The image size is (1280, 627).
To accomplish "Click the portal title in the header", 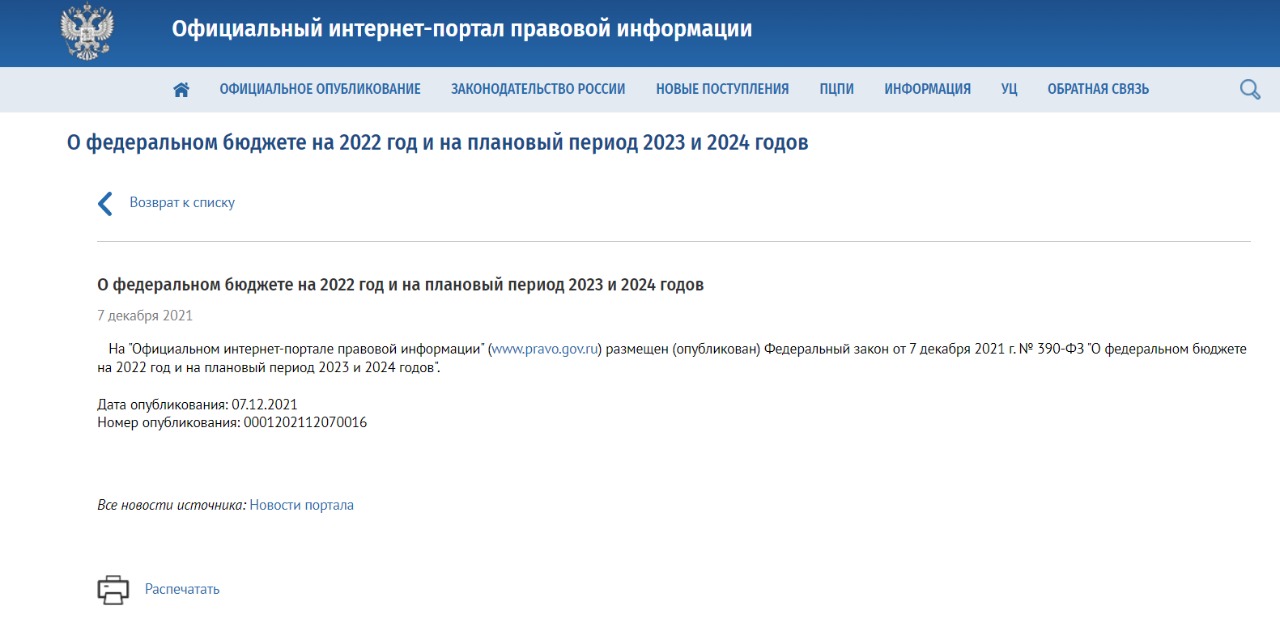I will point(461,29).
